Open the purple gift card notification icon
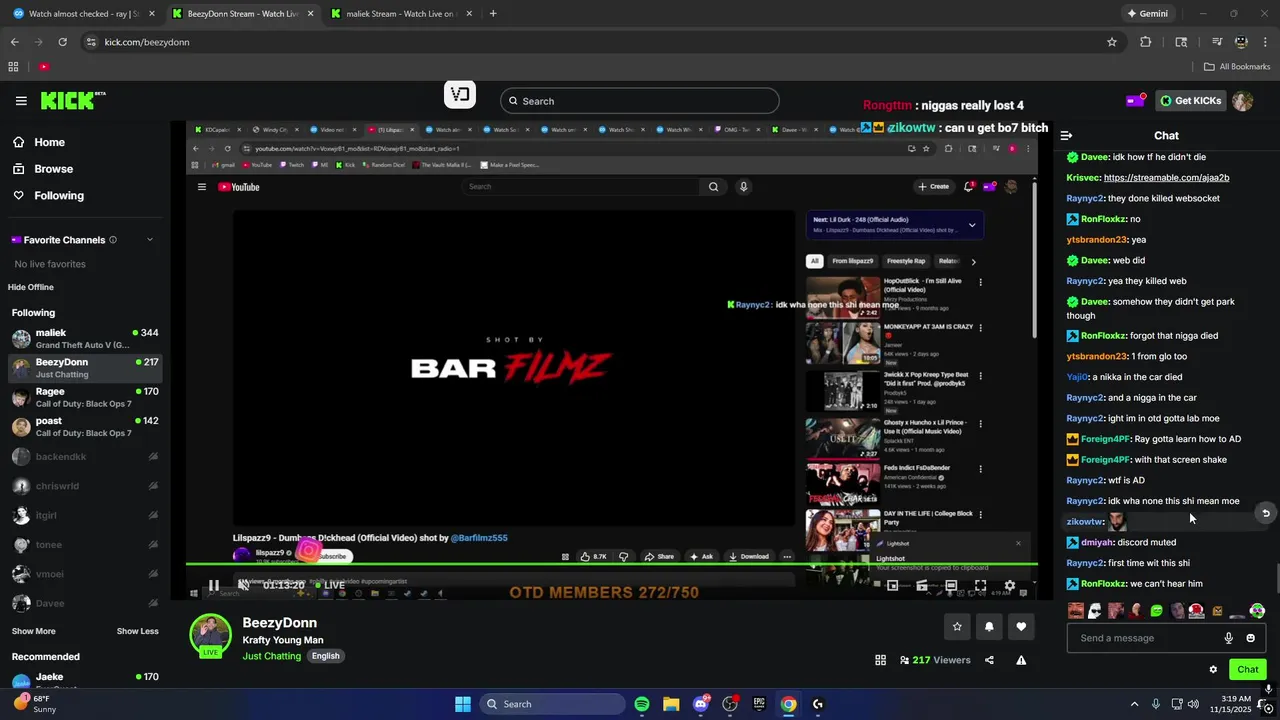This screenshot has width=1280, height=720. 1135,100
